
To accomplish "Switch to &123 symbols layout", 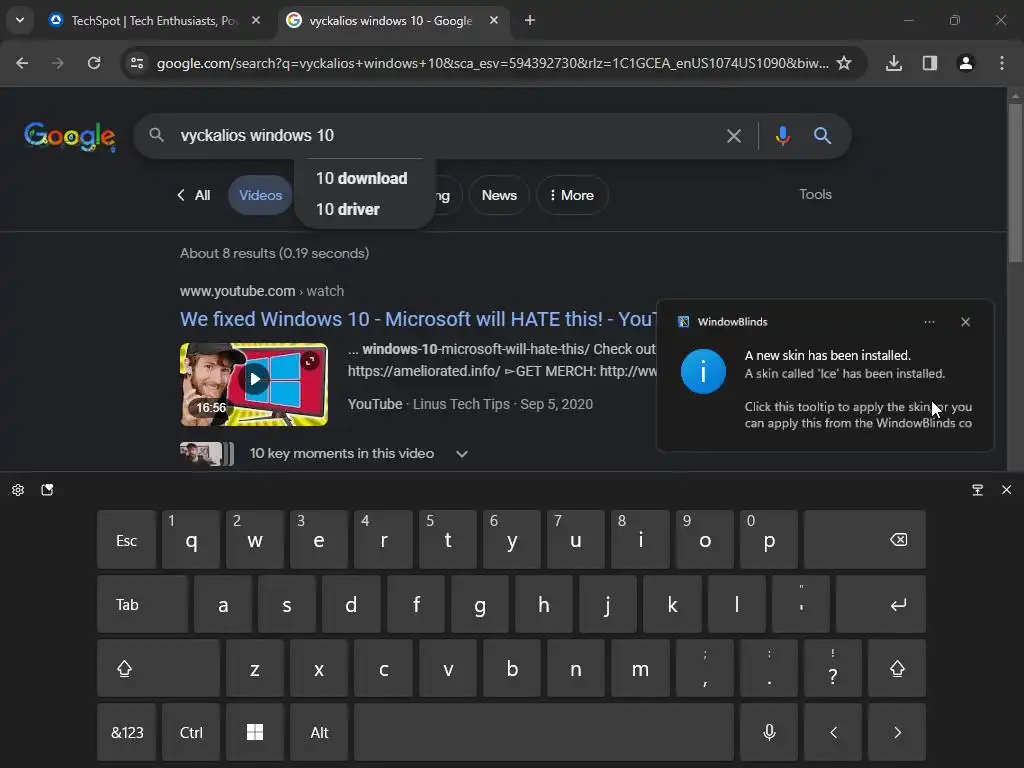I will coord(126,732).
